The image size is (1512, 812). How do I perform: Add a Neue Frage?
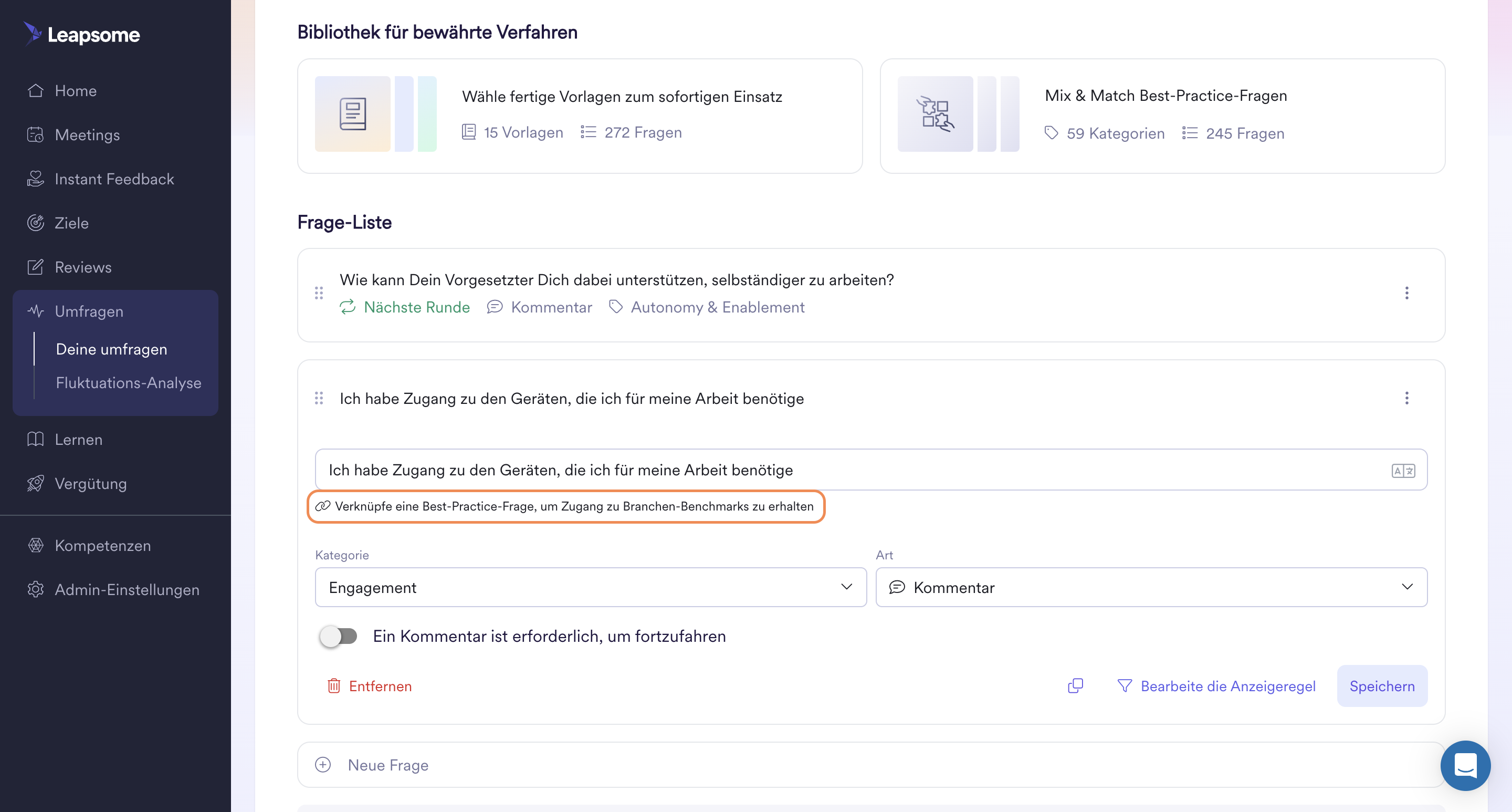(x=870, y=764)
